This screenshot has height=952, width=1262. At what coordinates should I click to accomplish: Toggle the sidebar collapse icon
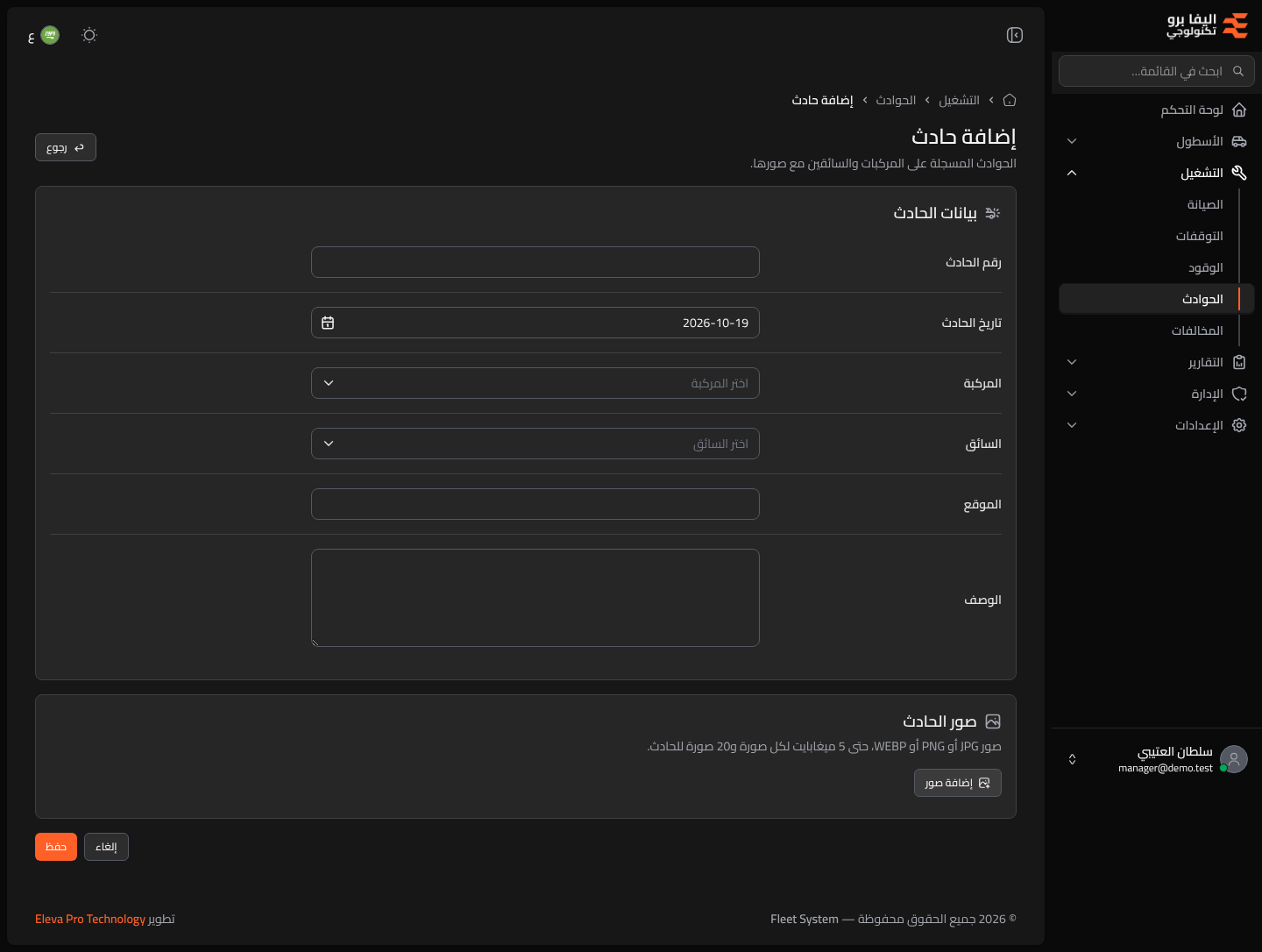(1015, 35)
